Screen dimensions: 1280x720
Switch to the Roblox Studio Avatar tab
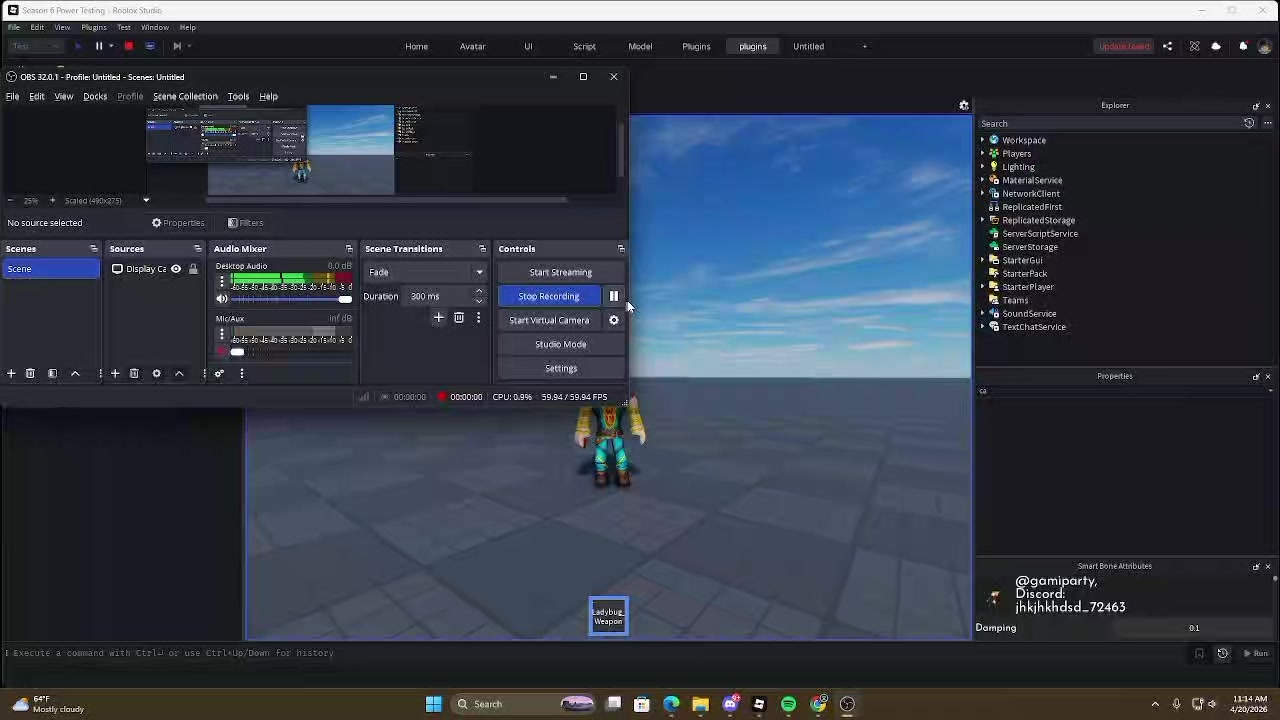point(472,46)
